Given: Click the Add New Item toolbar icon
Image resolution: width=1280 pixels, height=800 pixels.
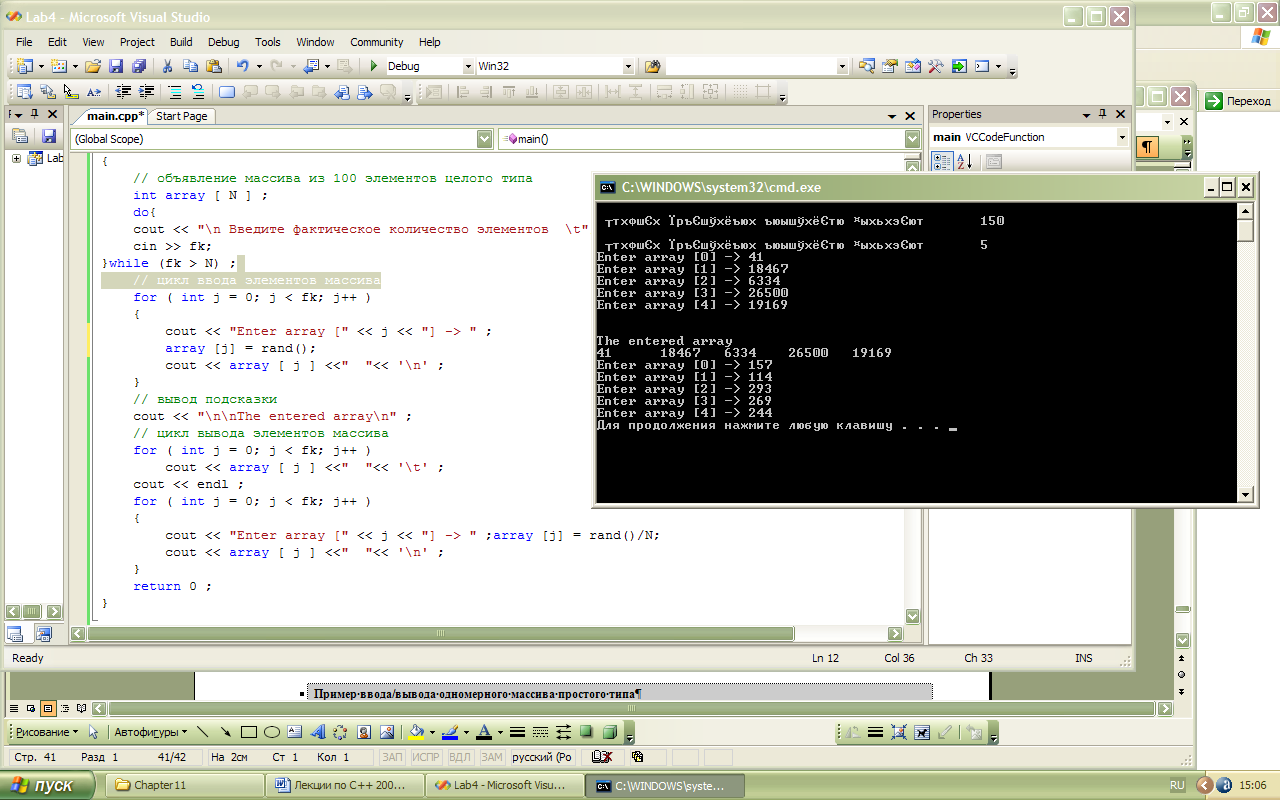Looking at the screenshot, I should click(x=58, y=66).
